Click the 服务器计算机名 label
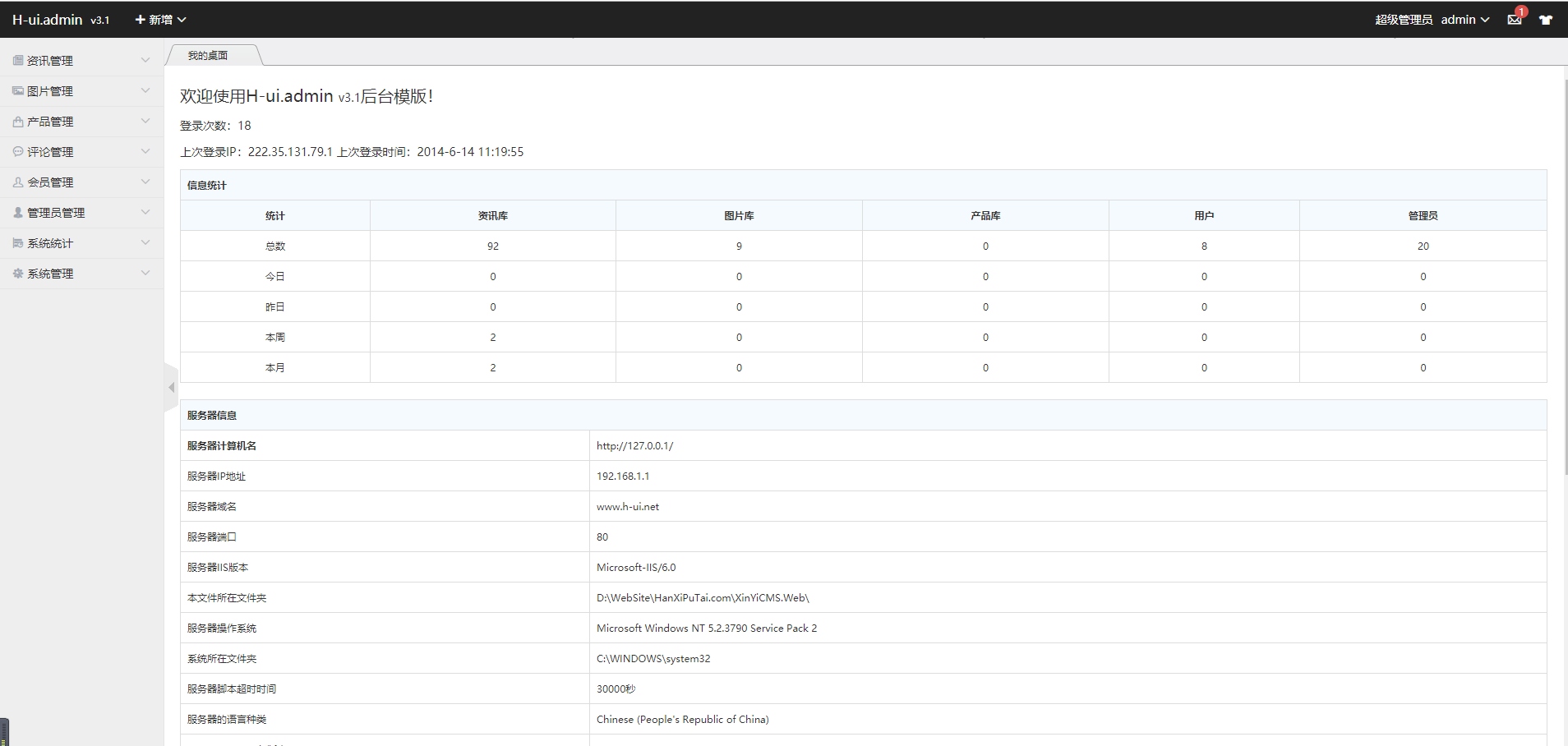The height and width of the screenshot is (746, 1568). 222,446
